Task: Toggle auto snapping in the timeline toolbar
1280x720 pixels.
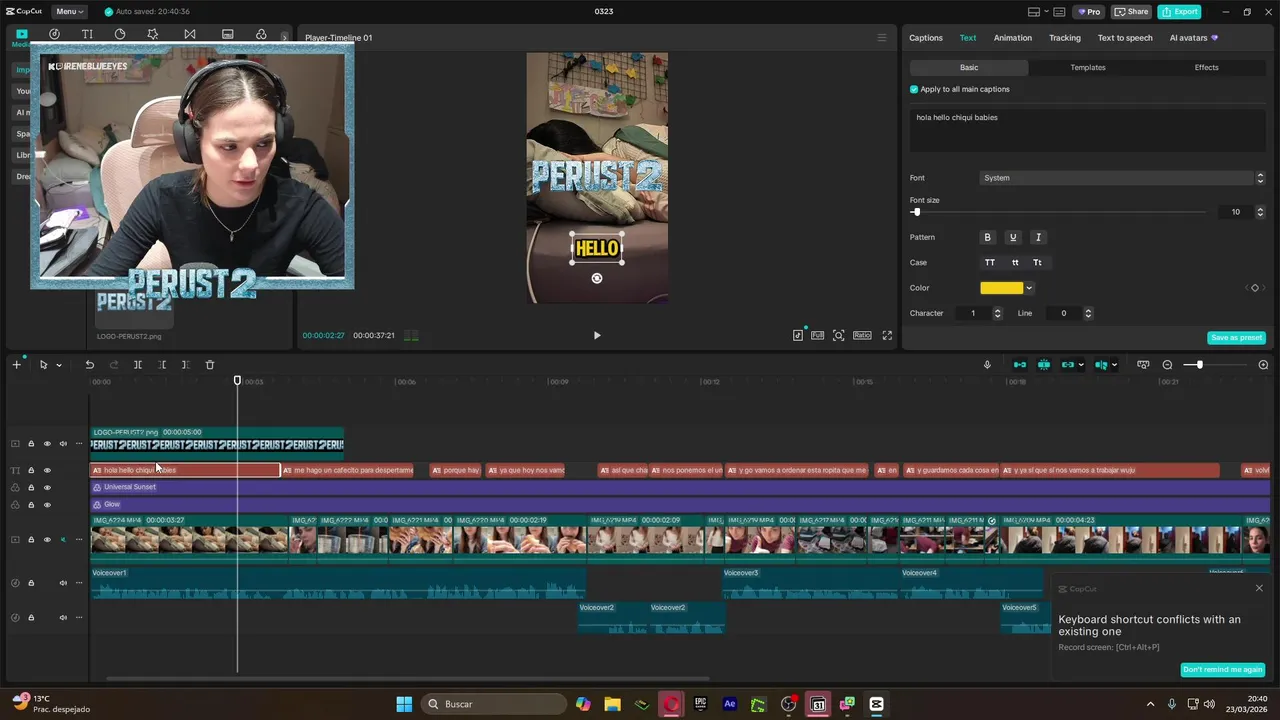Action: pos(1044,365)
